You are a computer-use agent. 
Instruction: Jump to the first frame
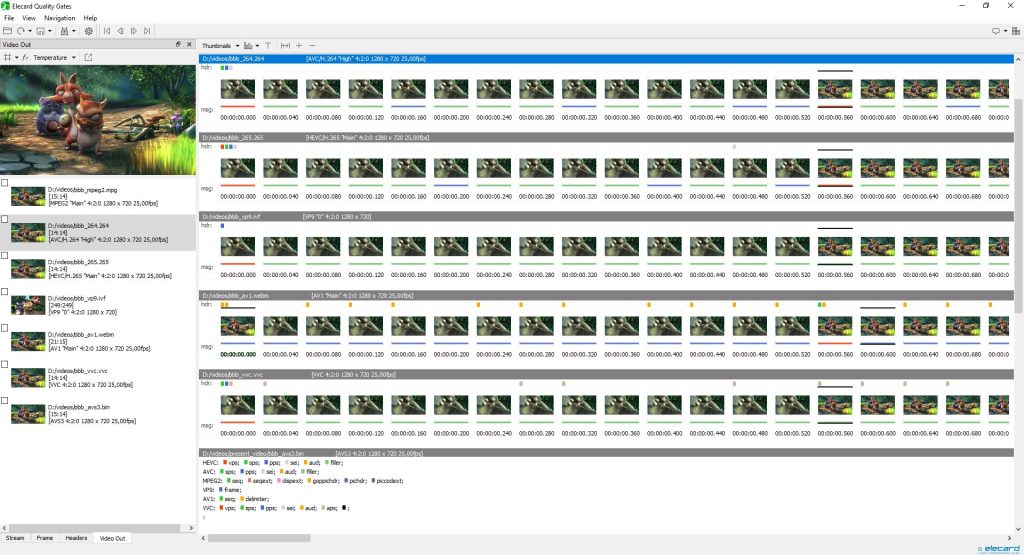tap(107, 31)
